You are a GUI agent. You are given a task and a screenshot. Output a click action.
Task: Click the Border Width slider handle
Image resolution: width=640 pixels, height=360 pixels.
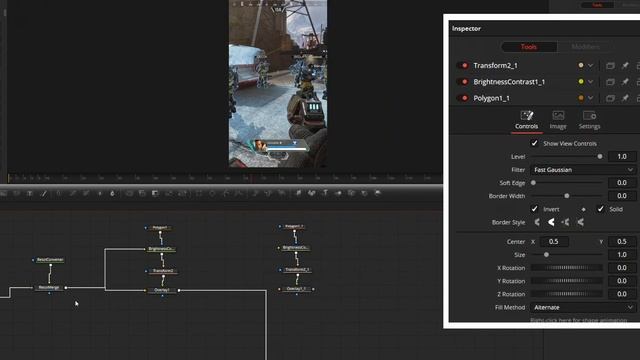pyautogui.click(x=567, y=196)
